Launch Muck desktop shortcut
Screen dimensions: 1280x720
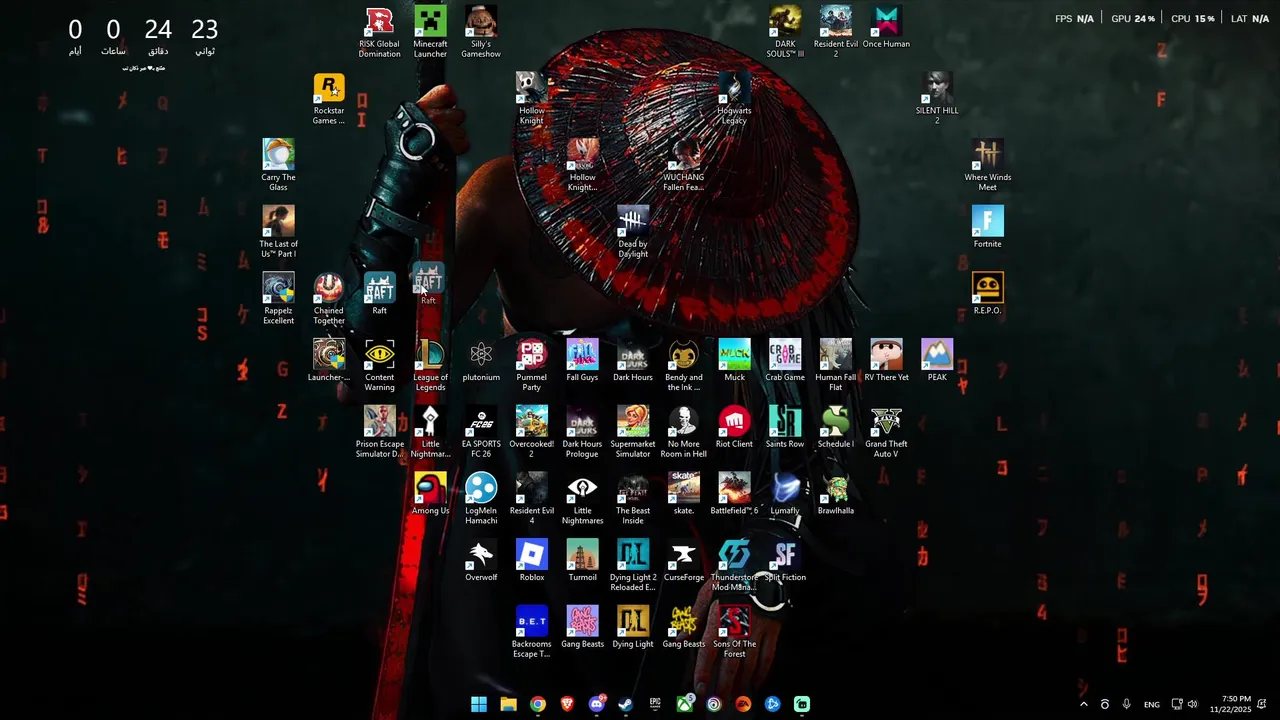(x=734, y=361)
